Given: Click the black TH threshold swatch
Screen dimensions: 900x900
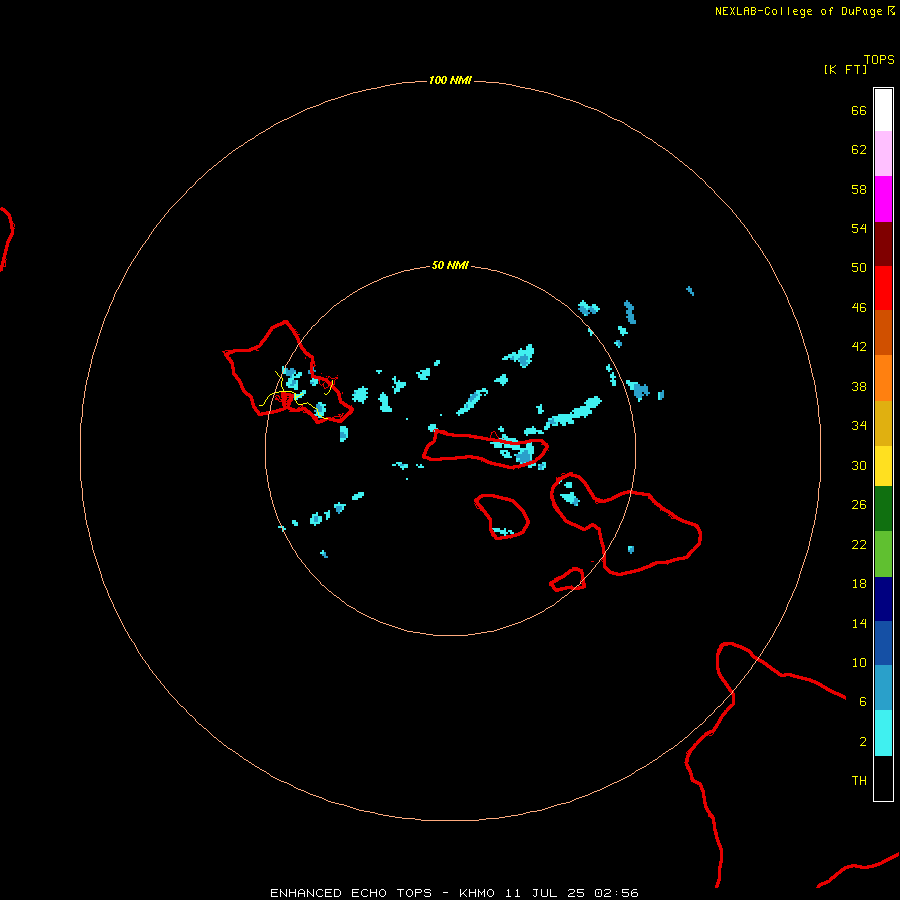Looking at the screenshot, I should click(x=883, y=778).
